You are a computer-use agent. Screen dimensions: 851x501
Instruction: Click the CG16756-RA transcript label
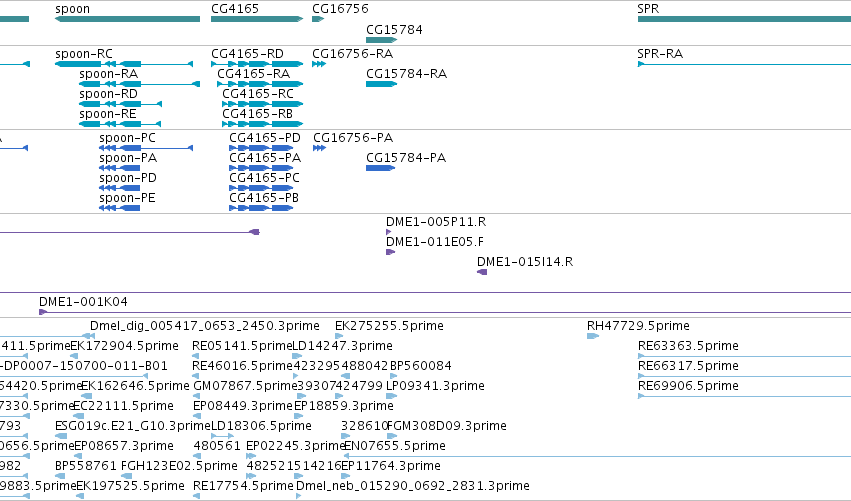[353, 54]
